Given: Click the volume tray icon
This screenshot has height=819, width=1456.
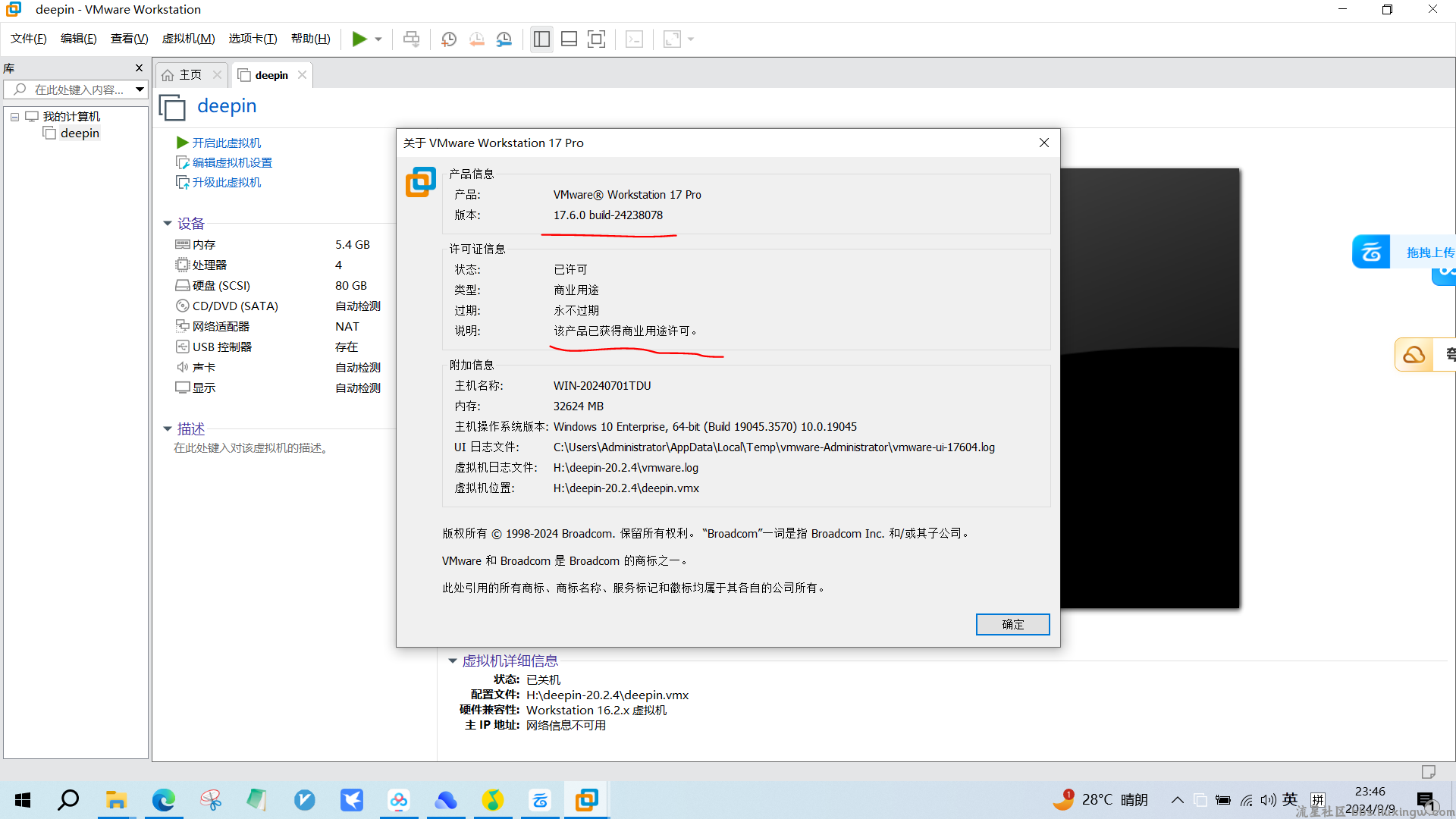Looking at the screenshot, I should (x=1268, y=800).
